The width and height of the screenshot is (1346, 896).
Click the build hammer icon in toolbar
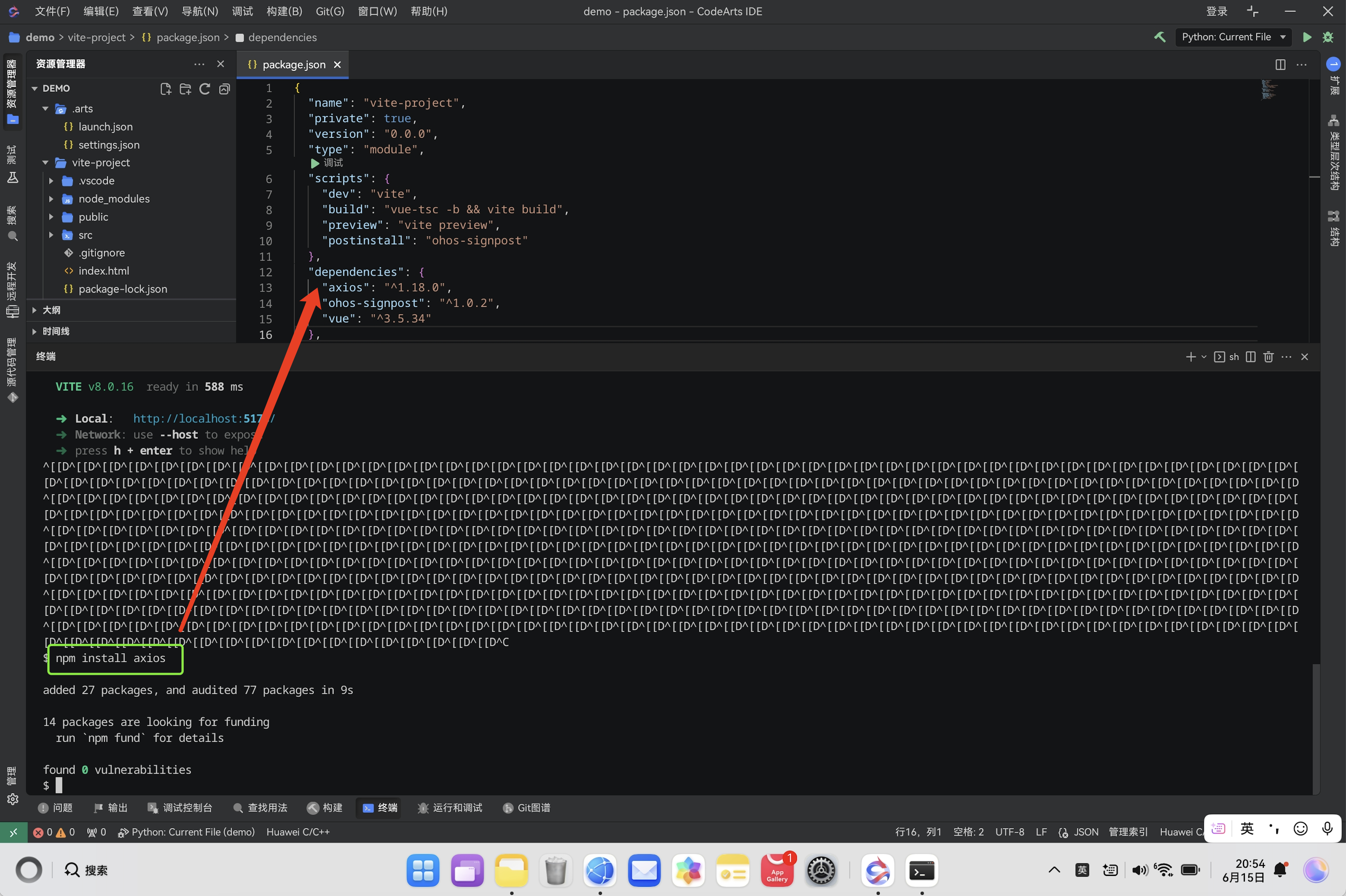[1160, 37]
